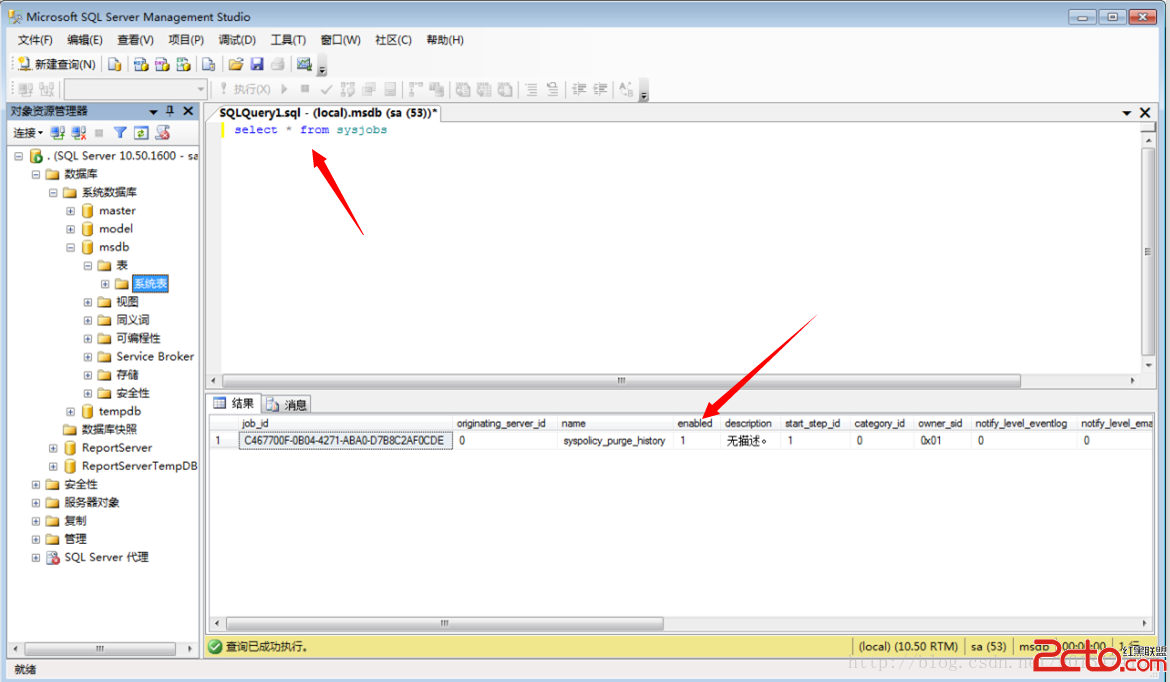
Task: Open the Connect (连接) dropdown in Object Explorer
Action: coord(28,133)
